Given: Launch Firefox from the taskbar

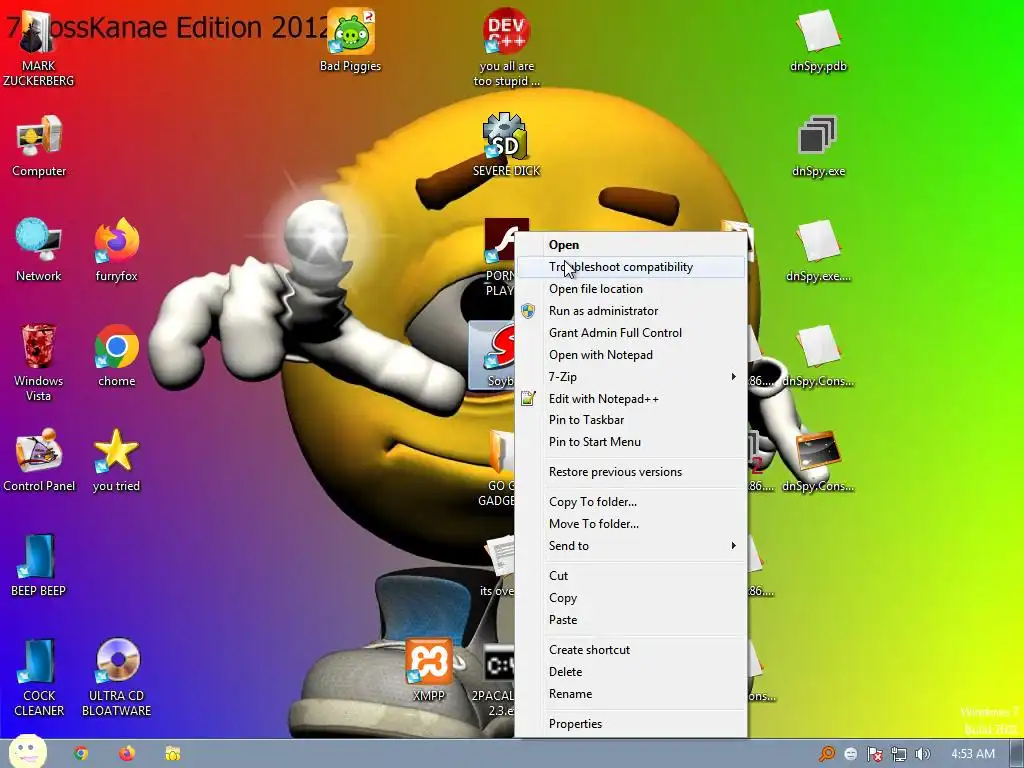Looking at the screenshot, I should click(x=127, y=754).
